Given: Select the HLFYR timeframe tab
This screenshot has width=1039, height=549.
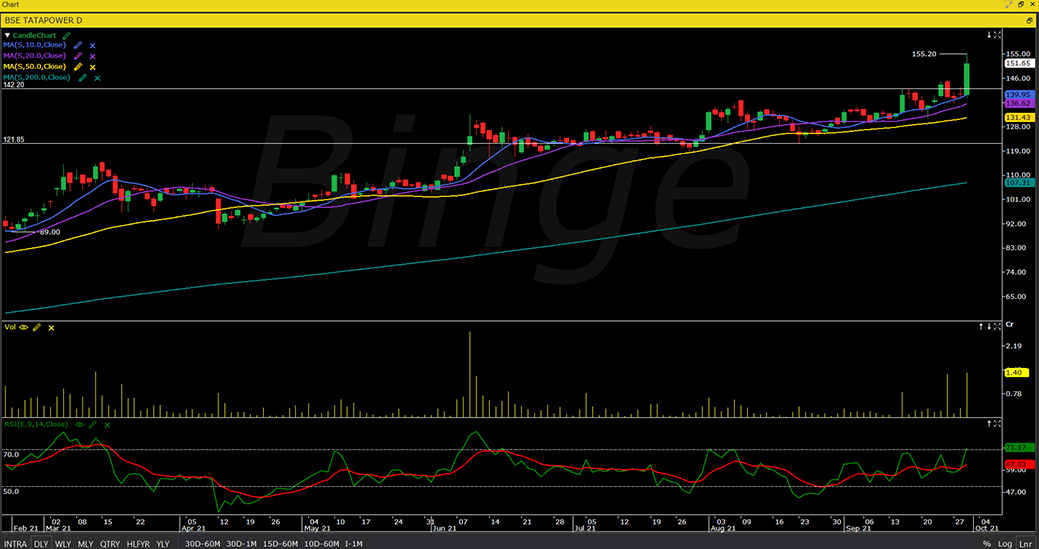Looking at the screenshot, I should 138,544.
